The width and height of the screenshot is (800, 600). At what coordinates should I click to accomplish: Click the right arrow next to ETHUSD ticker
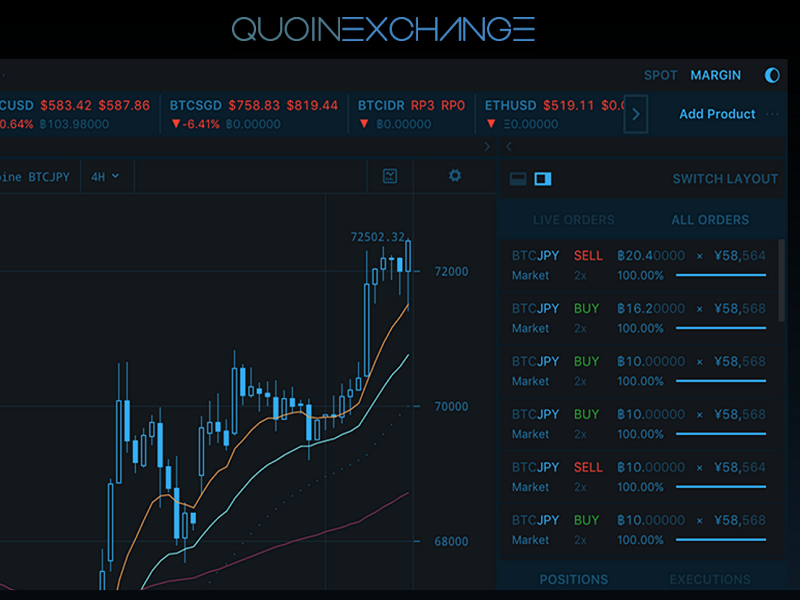coord(636,114)
